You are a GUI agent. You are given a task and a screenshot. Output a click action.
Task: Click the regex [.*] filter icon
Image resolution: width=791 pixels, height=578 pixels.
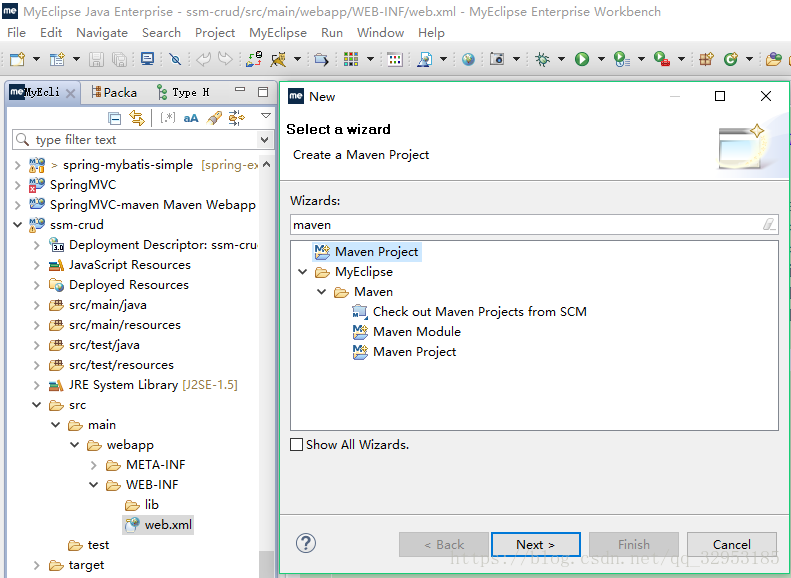coord(167,119)
